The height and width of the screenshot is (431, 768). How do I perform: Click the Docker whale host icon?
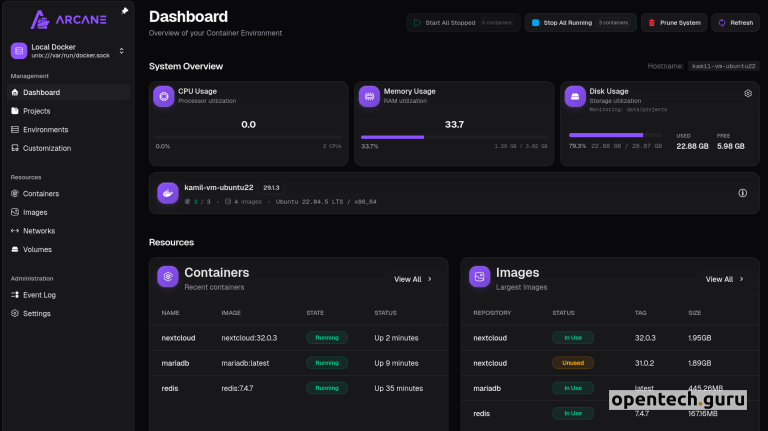click(167, 193)
